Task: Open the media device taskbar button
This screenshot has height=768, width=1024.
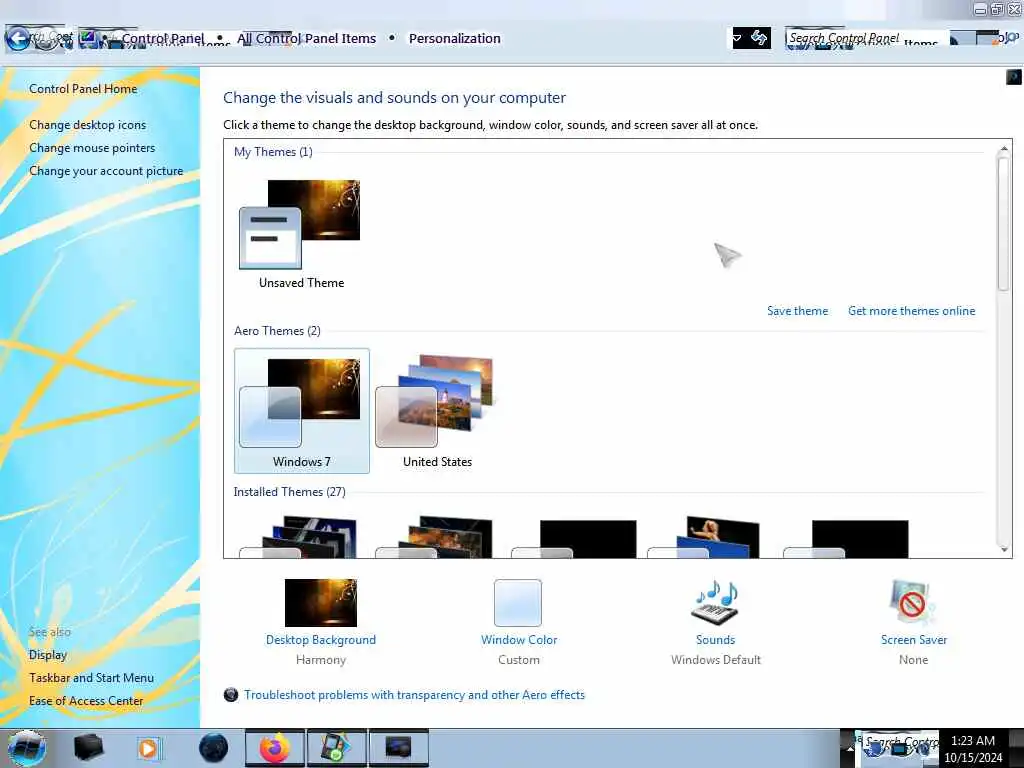Action: pos(336,748)
